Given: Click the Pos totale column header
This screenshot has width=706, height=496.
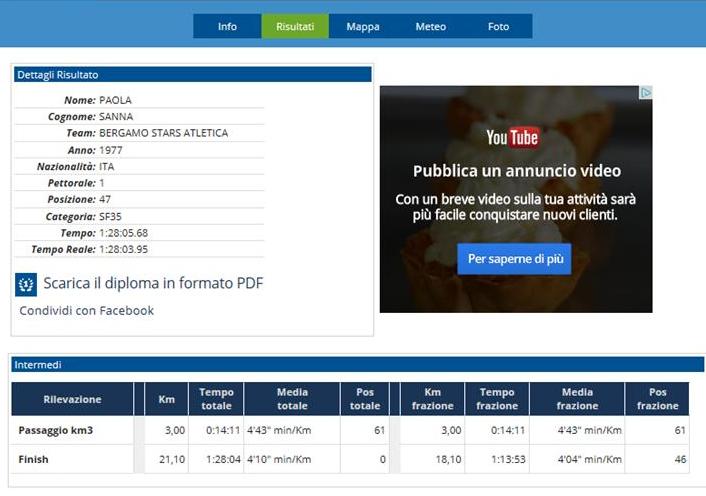Looking at the screenshot, I should click(x=365, y=399).
